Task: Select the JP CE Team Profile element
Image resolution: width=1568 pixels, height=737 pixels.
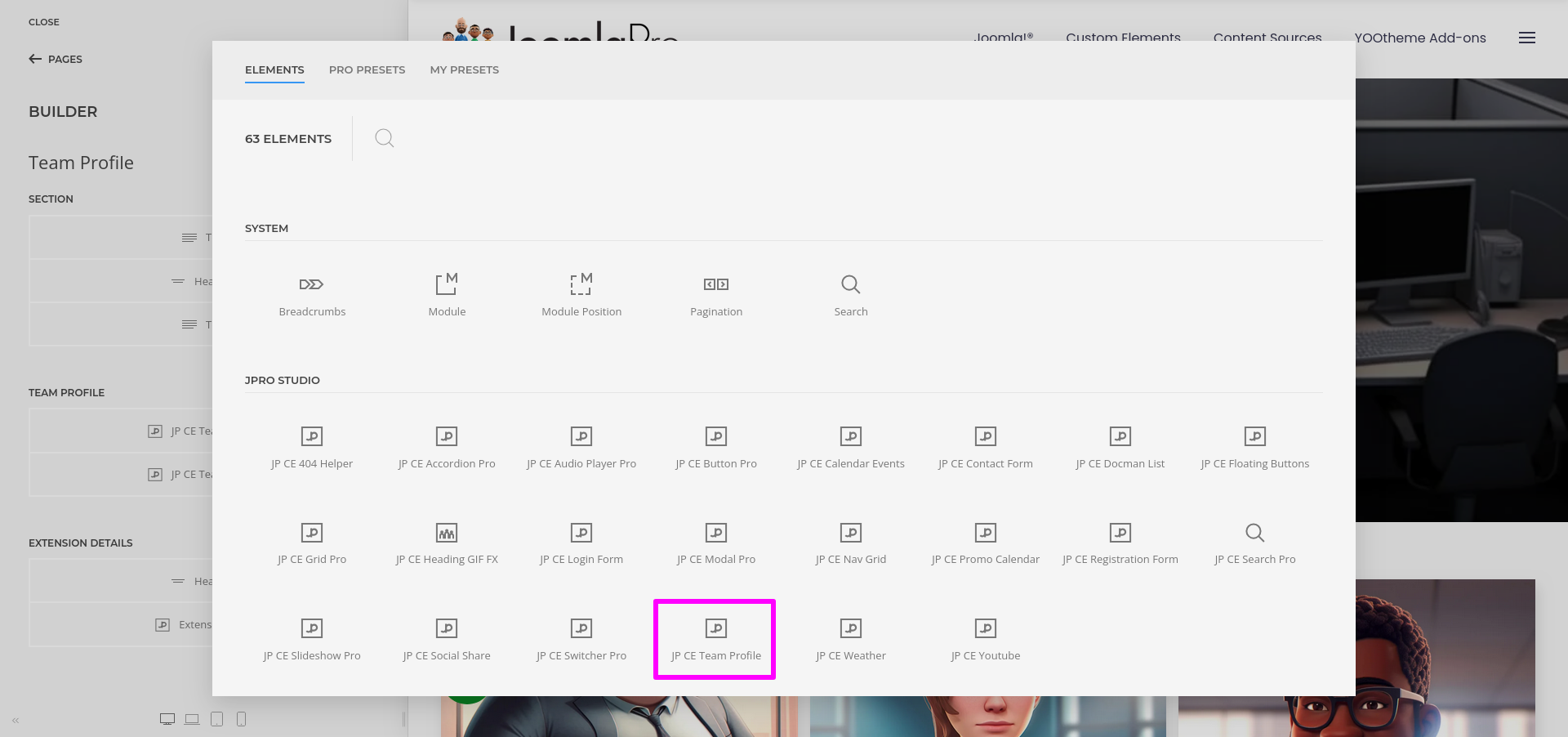Action: [715, 640]
